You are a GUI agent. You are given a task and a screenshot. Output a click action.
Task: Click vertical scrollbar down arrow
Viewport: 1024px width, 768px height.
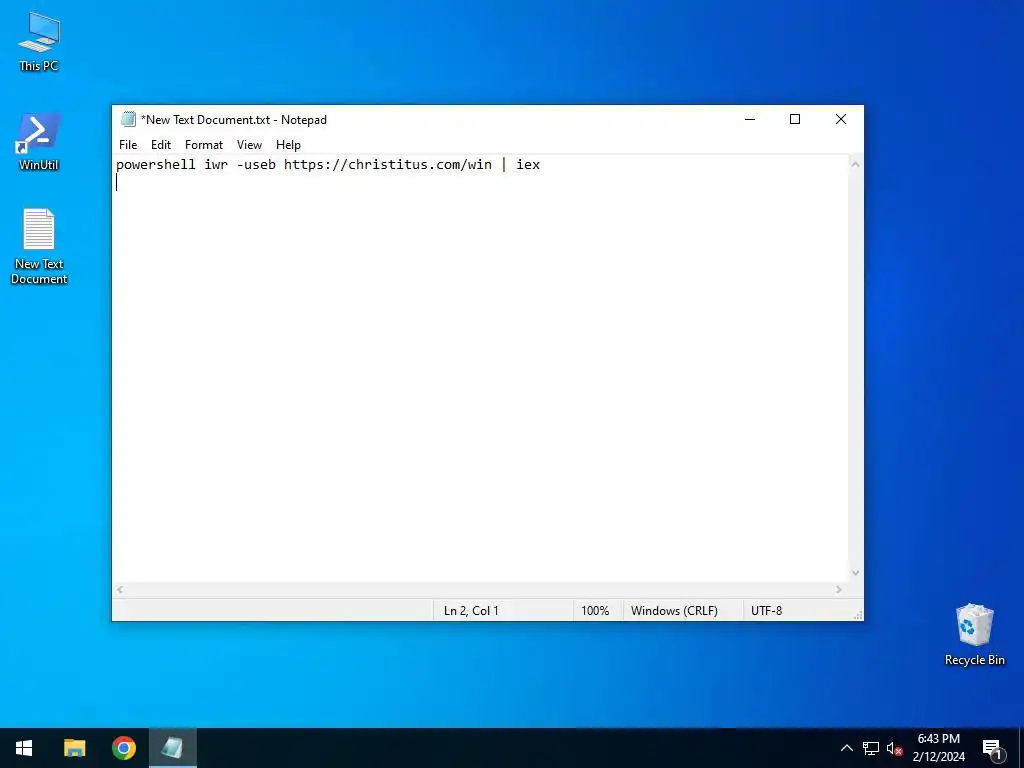[855, 573]
